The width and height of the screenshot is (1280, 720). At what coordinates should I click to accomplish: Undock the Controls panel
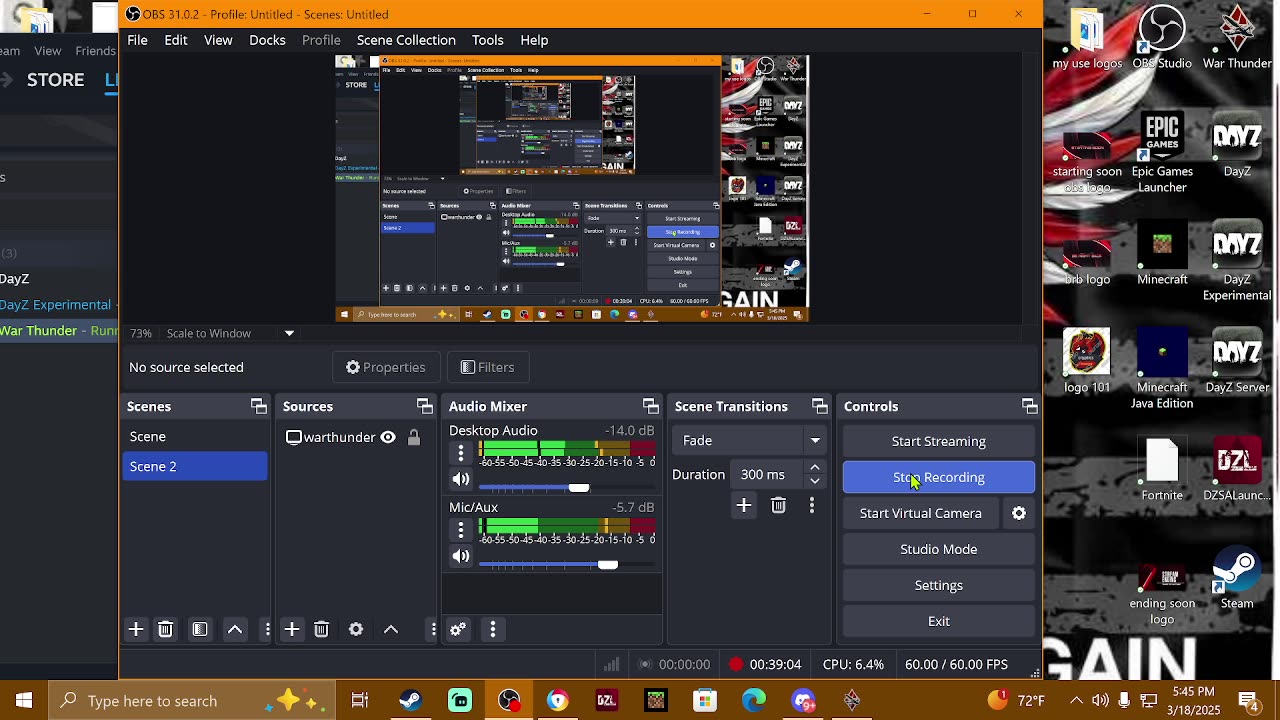click(1029, 406)
